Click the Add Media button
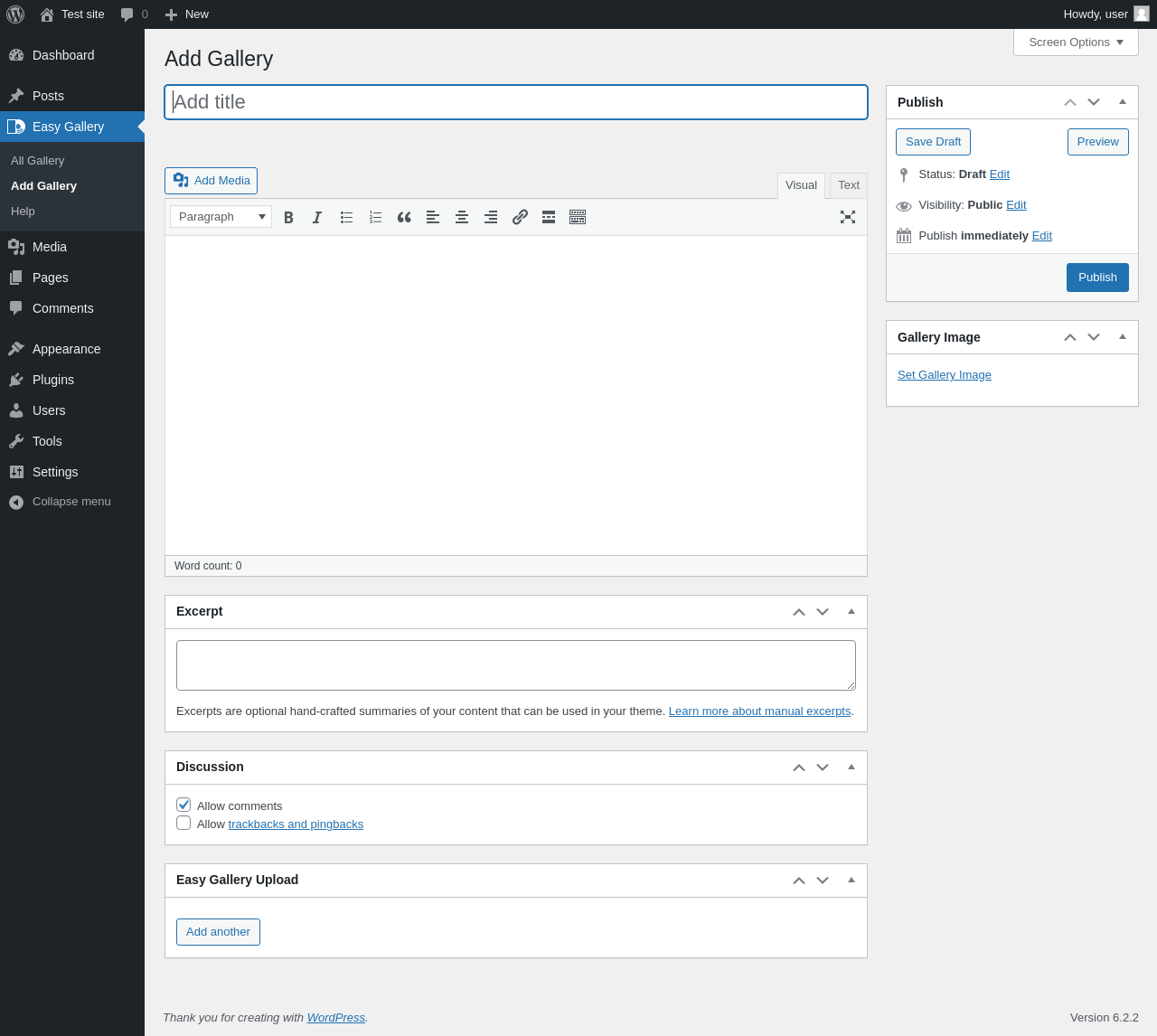The image size is (1157, 1036). (211, 181)
